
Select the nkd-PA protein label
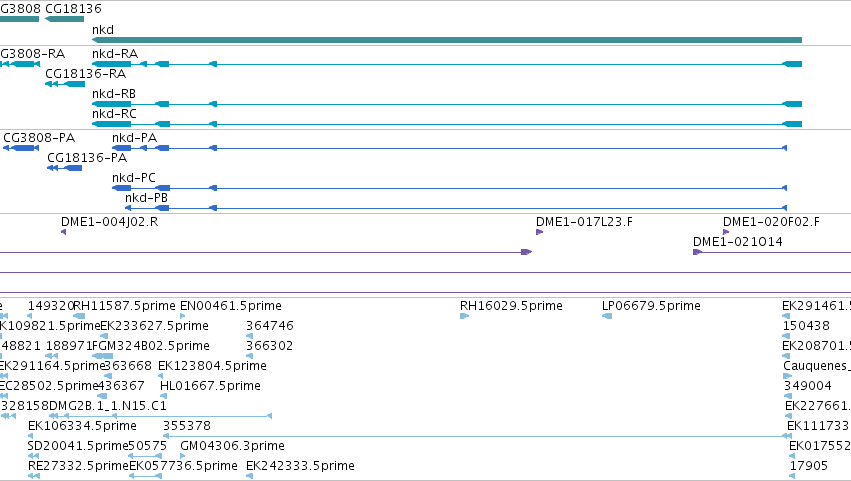click(135, 138)
